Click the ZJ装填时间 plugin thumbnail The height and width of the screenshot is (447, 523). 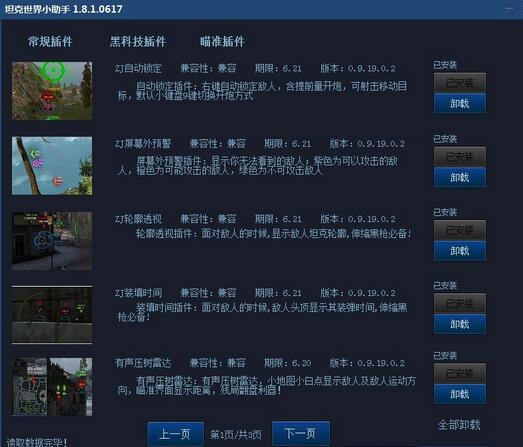coord(52,315)
